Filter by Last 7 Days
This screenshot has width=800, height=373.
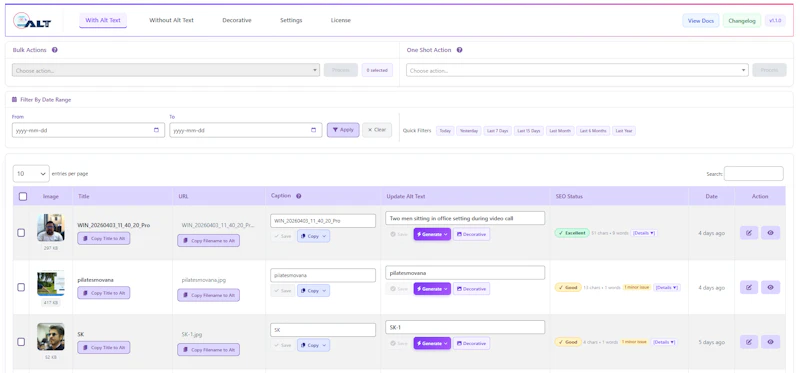click(x=497, y=131)
